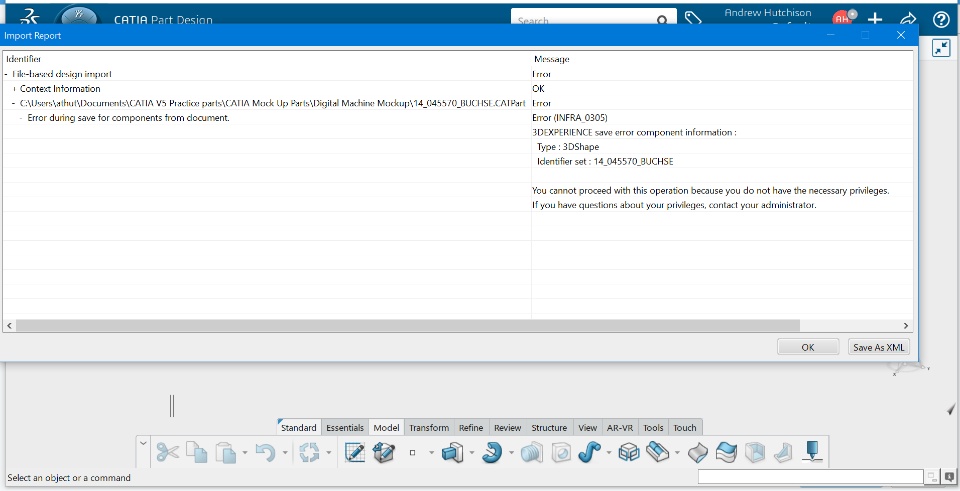Click the wireframe solid box icon
The image size is (960, 491).
pos(629,453)
